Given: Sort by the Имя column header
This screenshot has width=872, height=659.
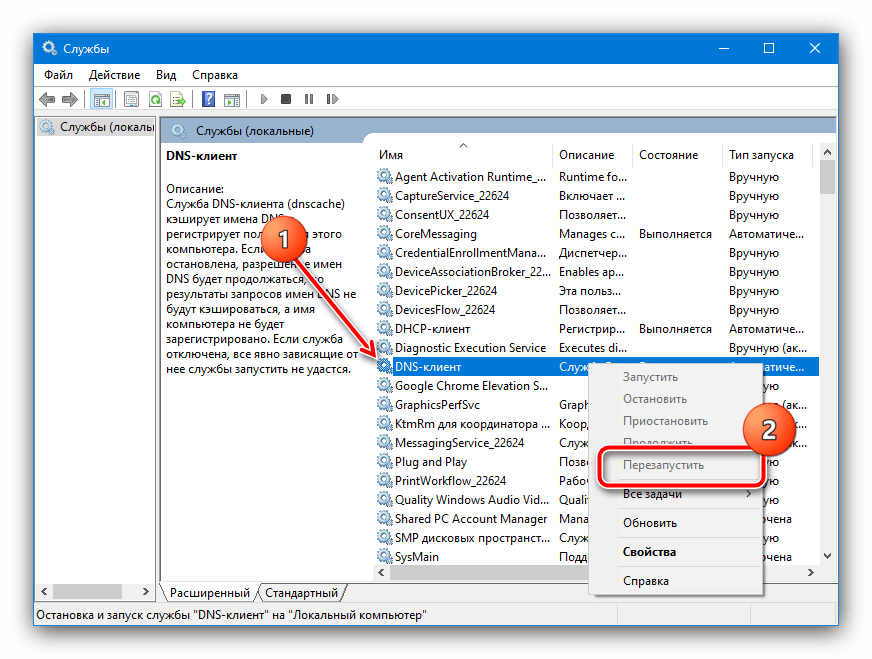Looking at the screenshot, I should point(463,155).
